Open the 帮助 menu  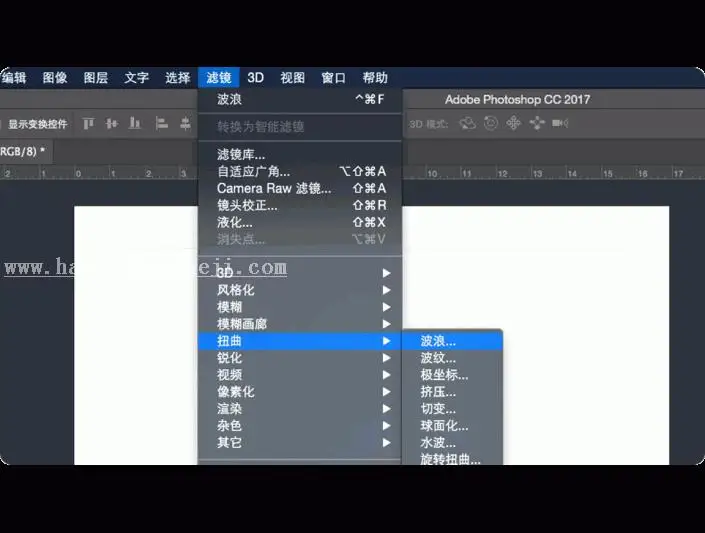pyautogui.click(x=375, y=77)
